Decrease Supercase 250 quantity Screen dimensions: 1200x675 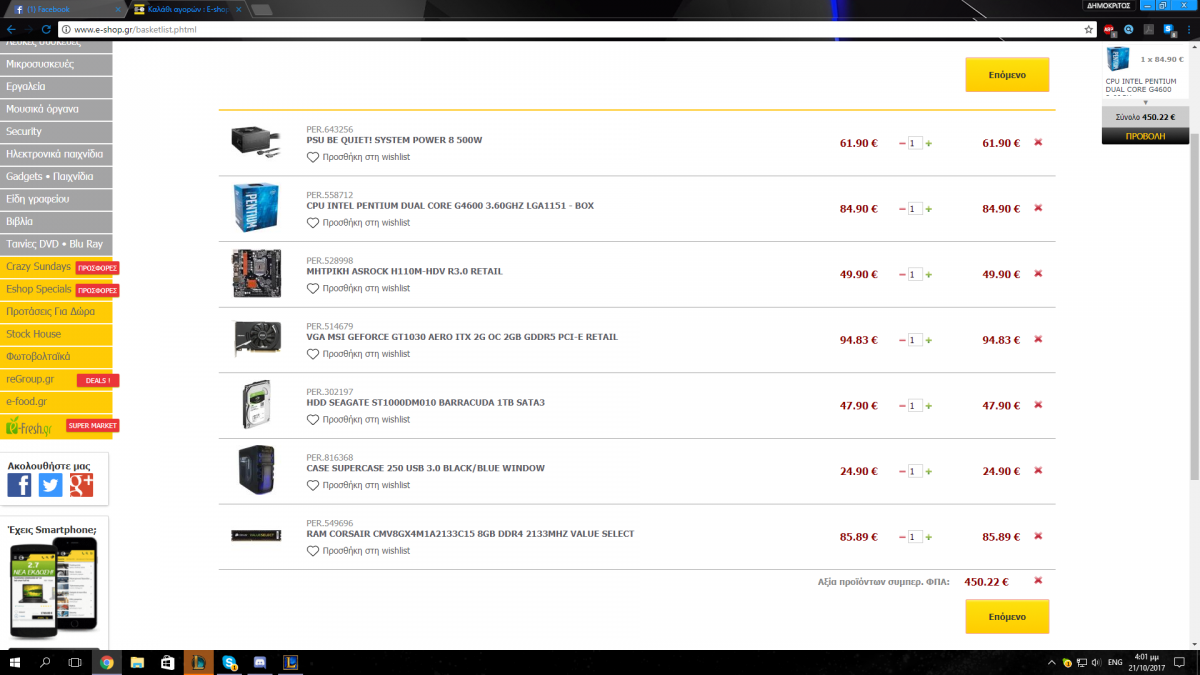902,471
